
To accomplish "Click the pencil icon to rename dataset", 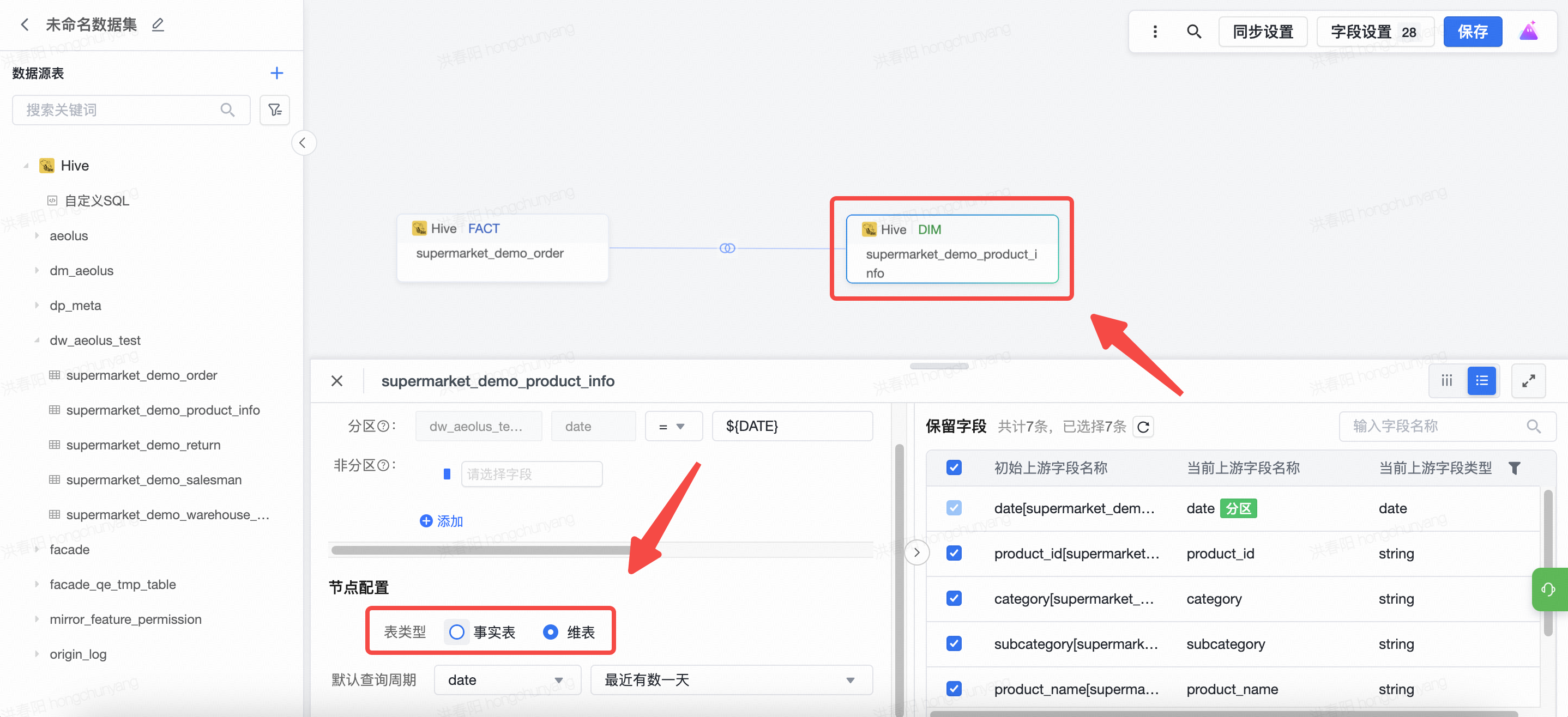I will click(158, 25).
